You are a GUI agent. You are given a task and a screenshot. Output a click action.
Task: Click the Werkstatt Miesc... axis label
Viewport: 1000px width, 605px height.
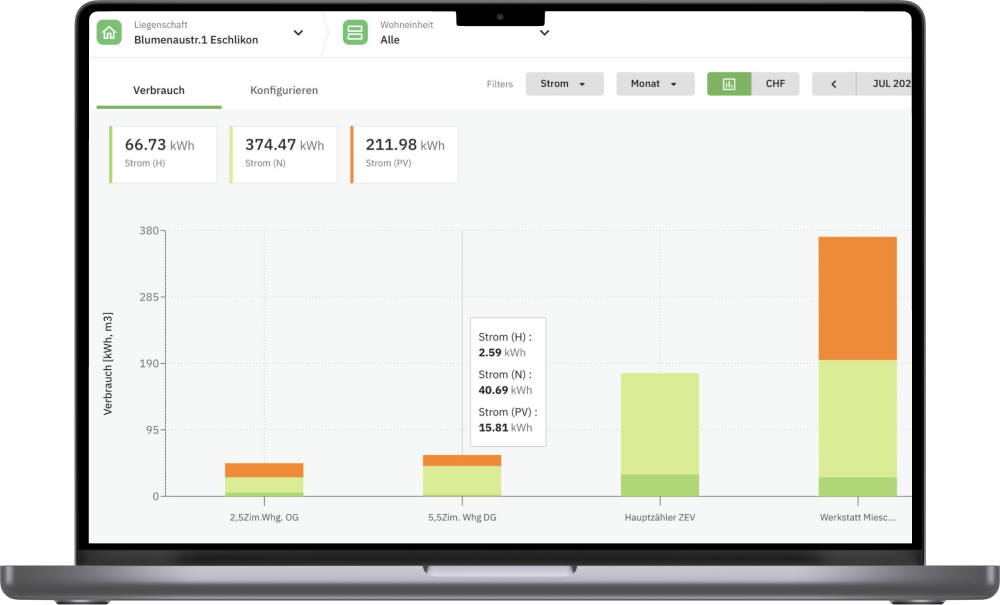pos(857,517)
